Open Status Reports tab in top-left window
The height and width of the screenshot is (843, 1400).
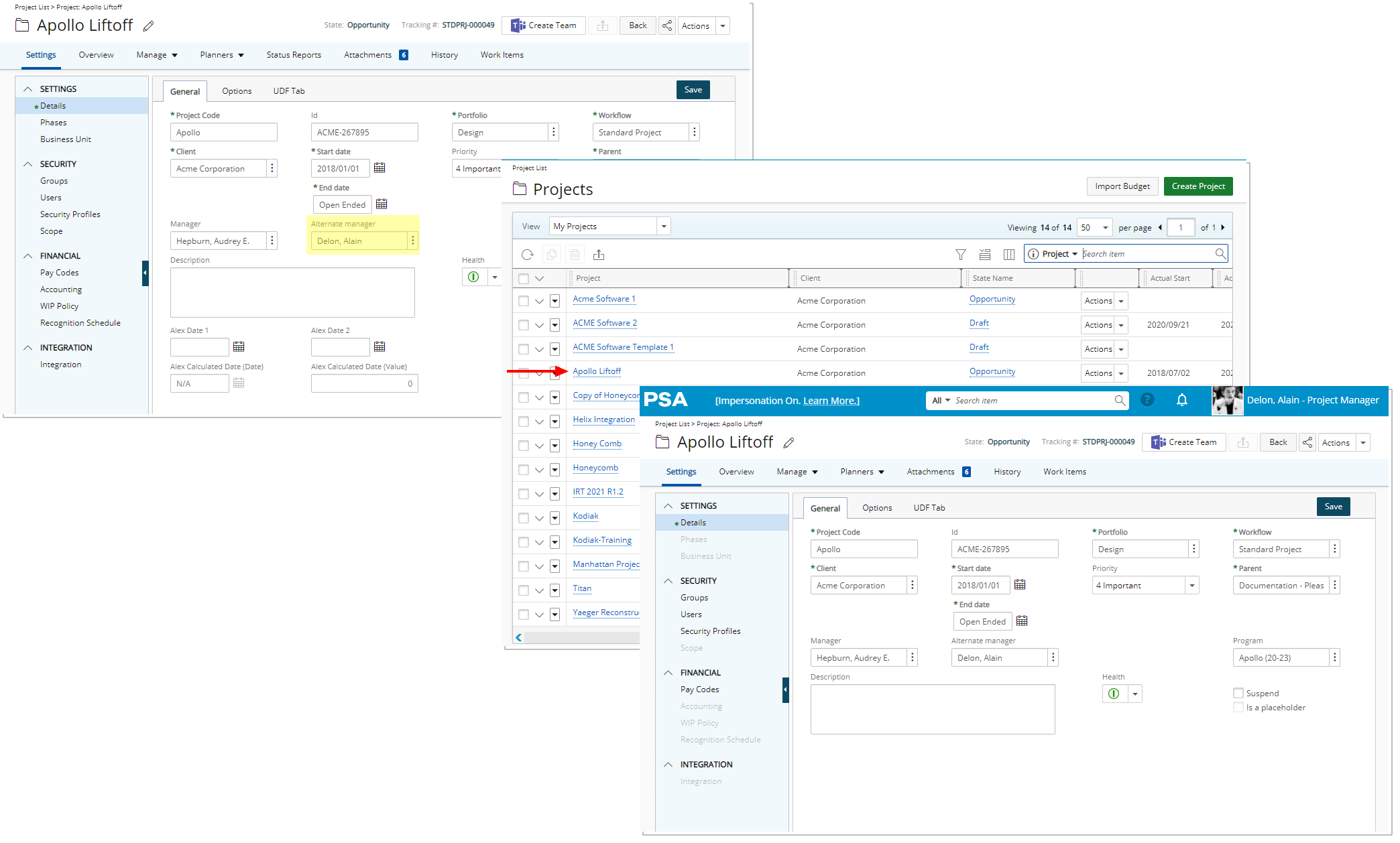click(x=294, y=55)
